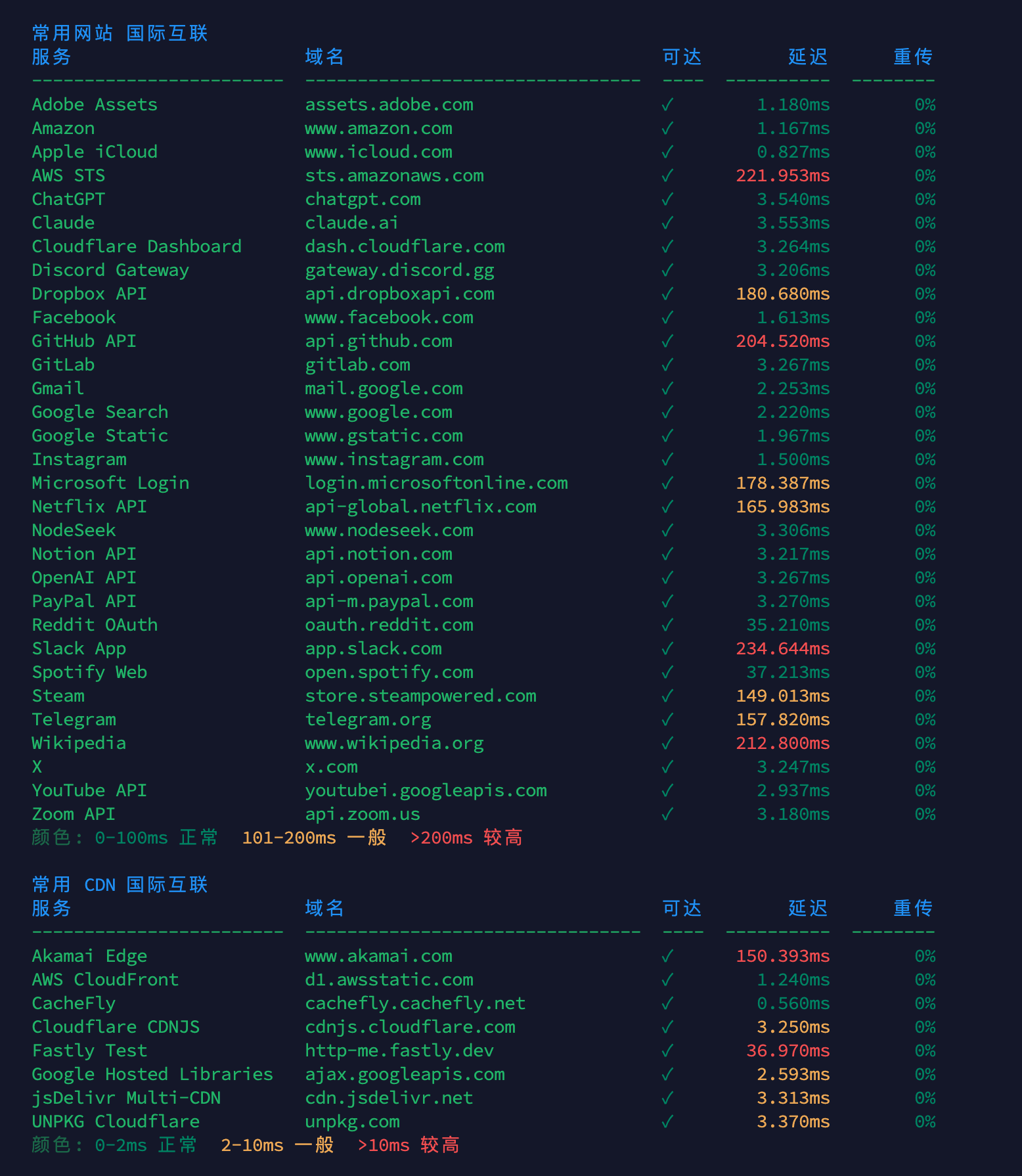This screenshot has width=1022, height=1176.
Task: Click the Amazon service name
Action: [63, 128]
